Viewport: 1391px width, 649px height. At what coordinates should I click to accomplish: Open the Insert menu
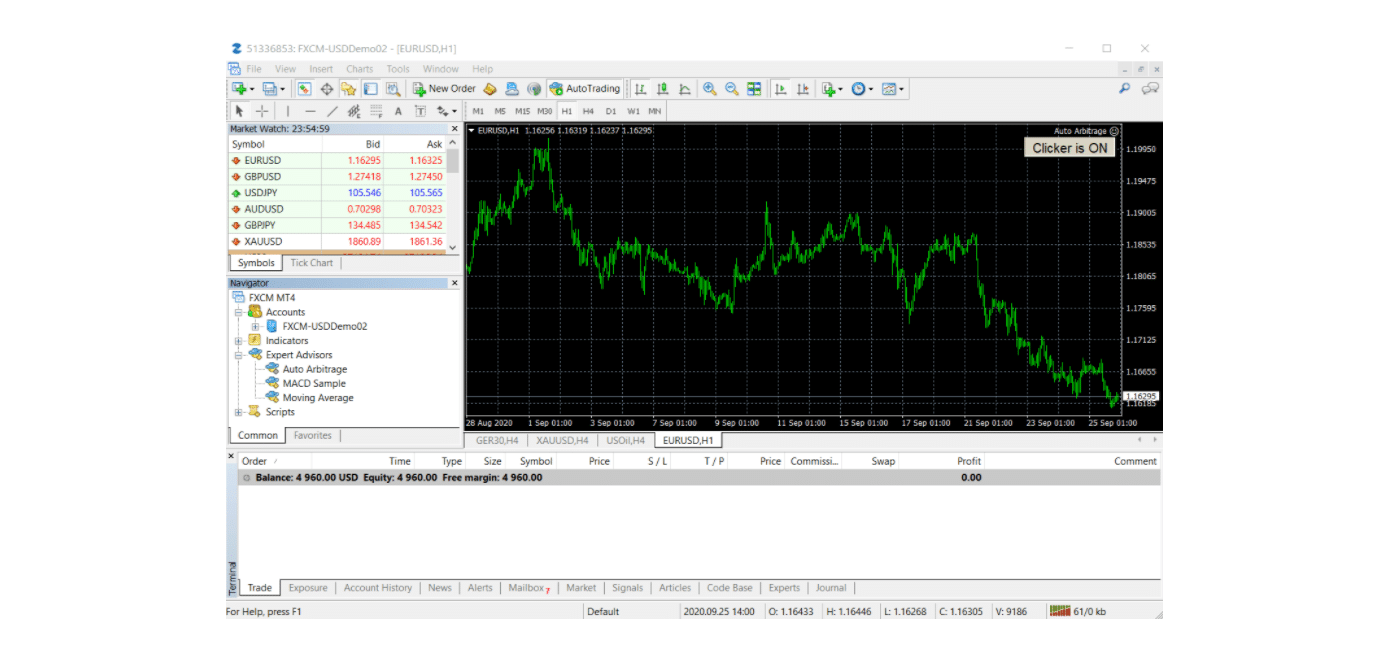click(x=321, y=69)
